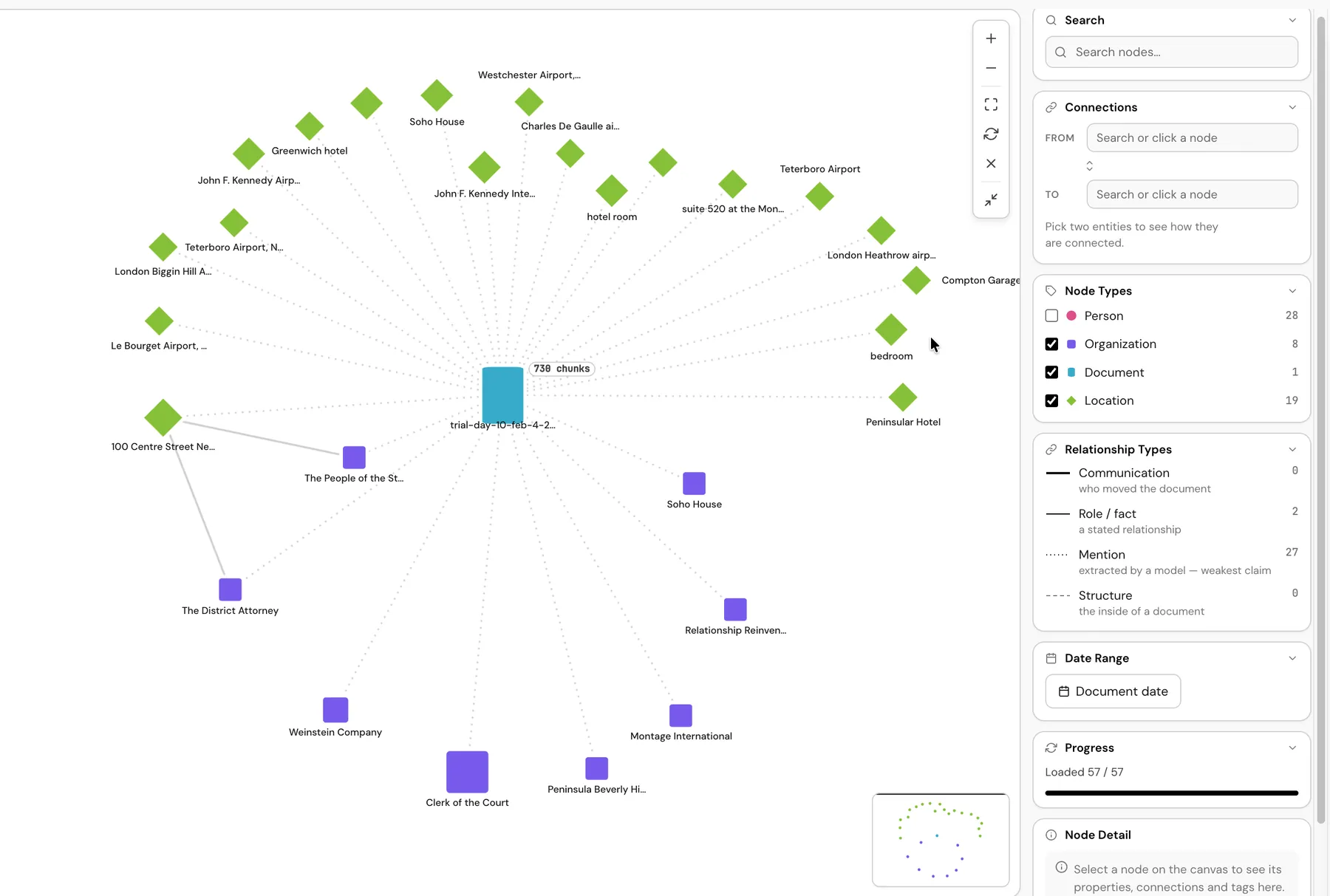
Task: Toggle the Communication relationship type
Action: tap(1171, 480)
